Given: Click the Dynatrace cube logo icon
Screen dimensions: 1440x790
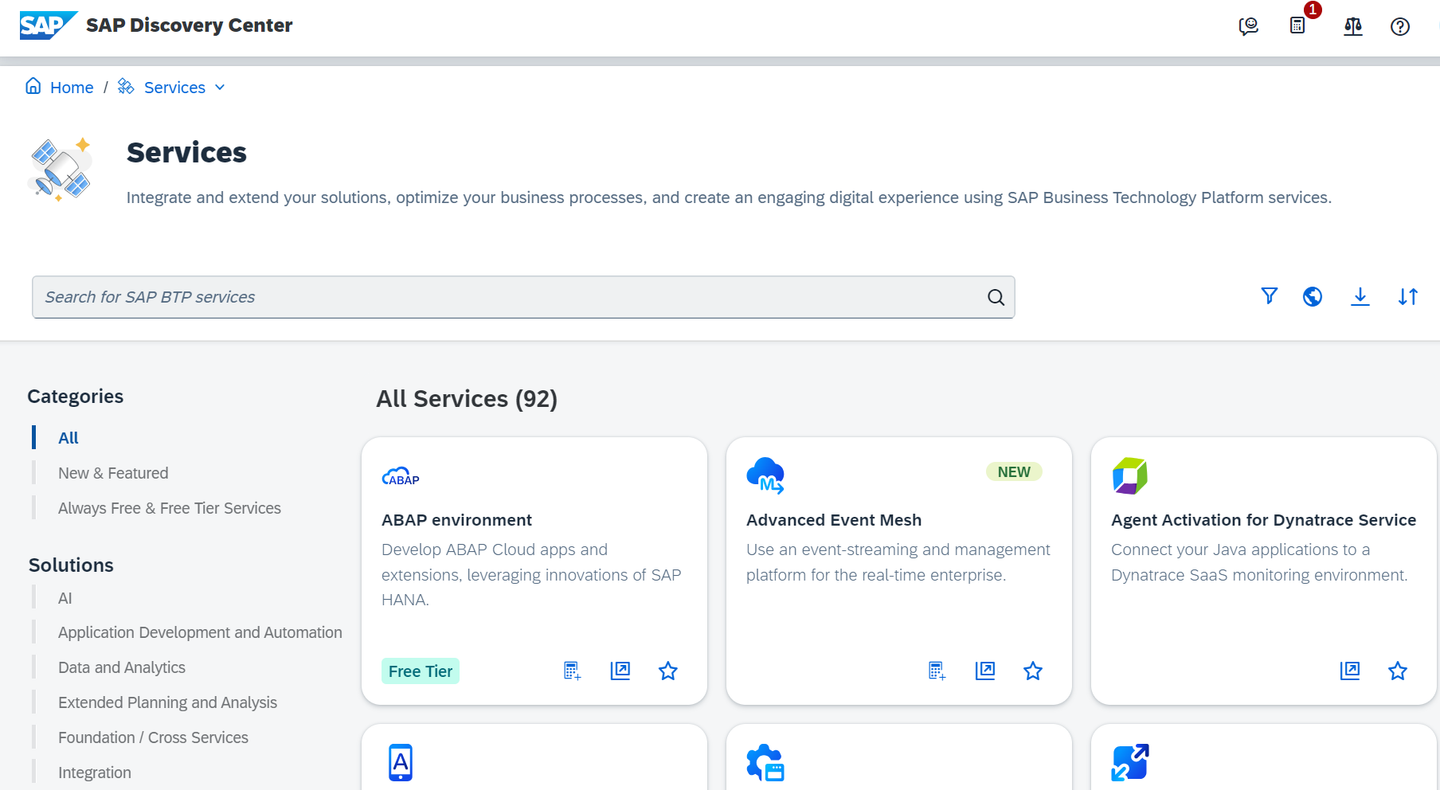Looking at the screenshot, I should (x=1130, y=476).
